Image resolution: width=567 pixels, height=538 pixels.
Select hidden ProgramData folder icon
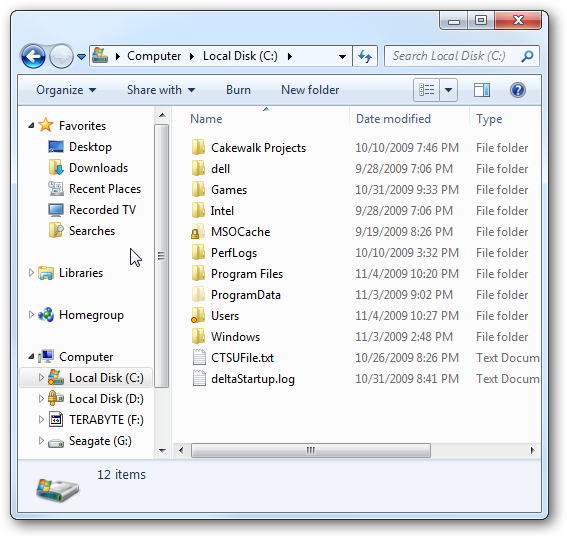coord(198,294)
